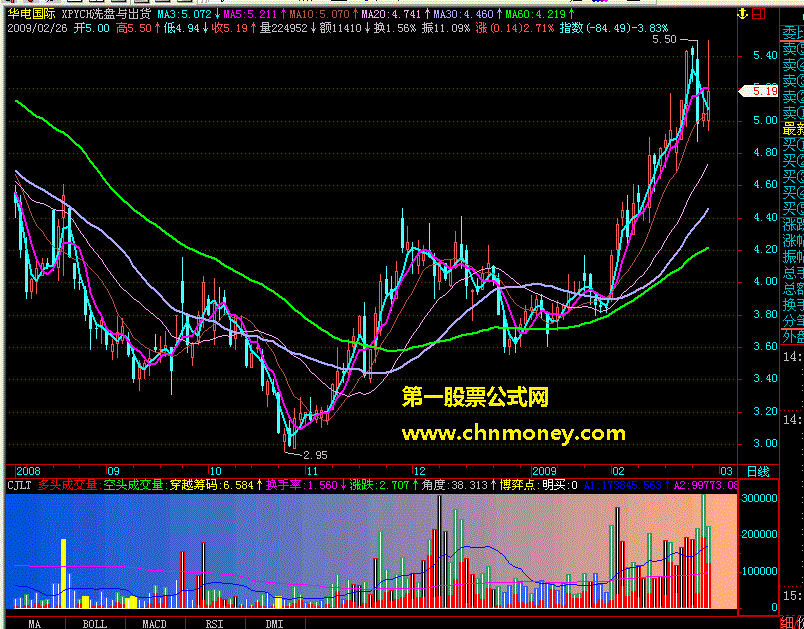This screenshot has height=629, width=804.
Task: Click the 2008 time axis label
Action: pyautogui.click(x=28, y=471)
